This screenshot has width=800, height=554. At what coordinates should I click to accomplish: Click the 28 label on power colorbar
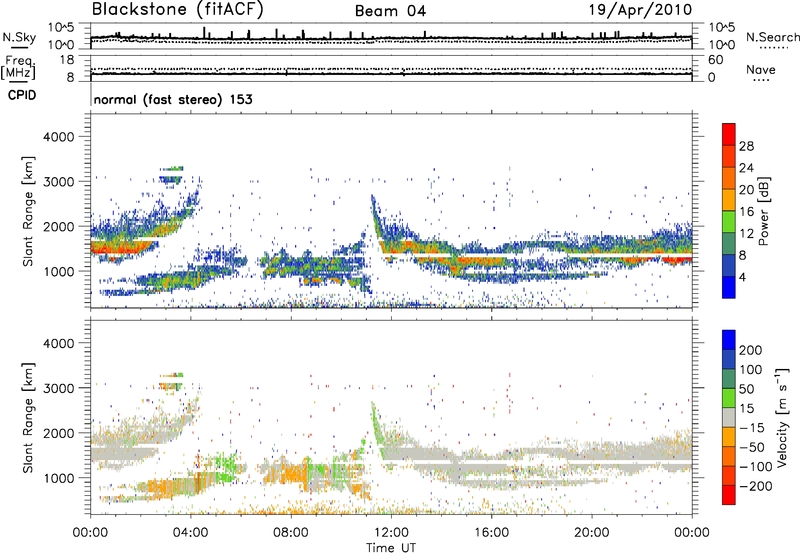tap(746, 146)
